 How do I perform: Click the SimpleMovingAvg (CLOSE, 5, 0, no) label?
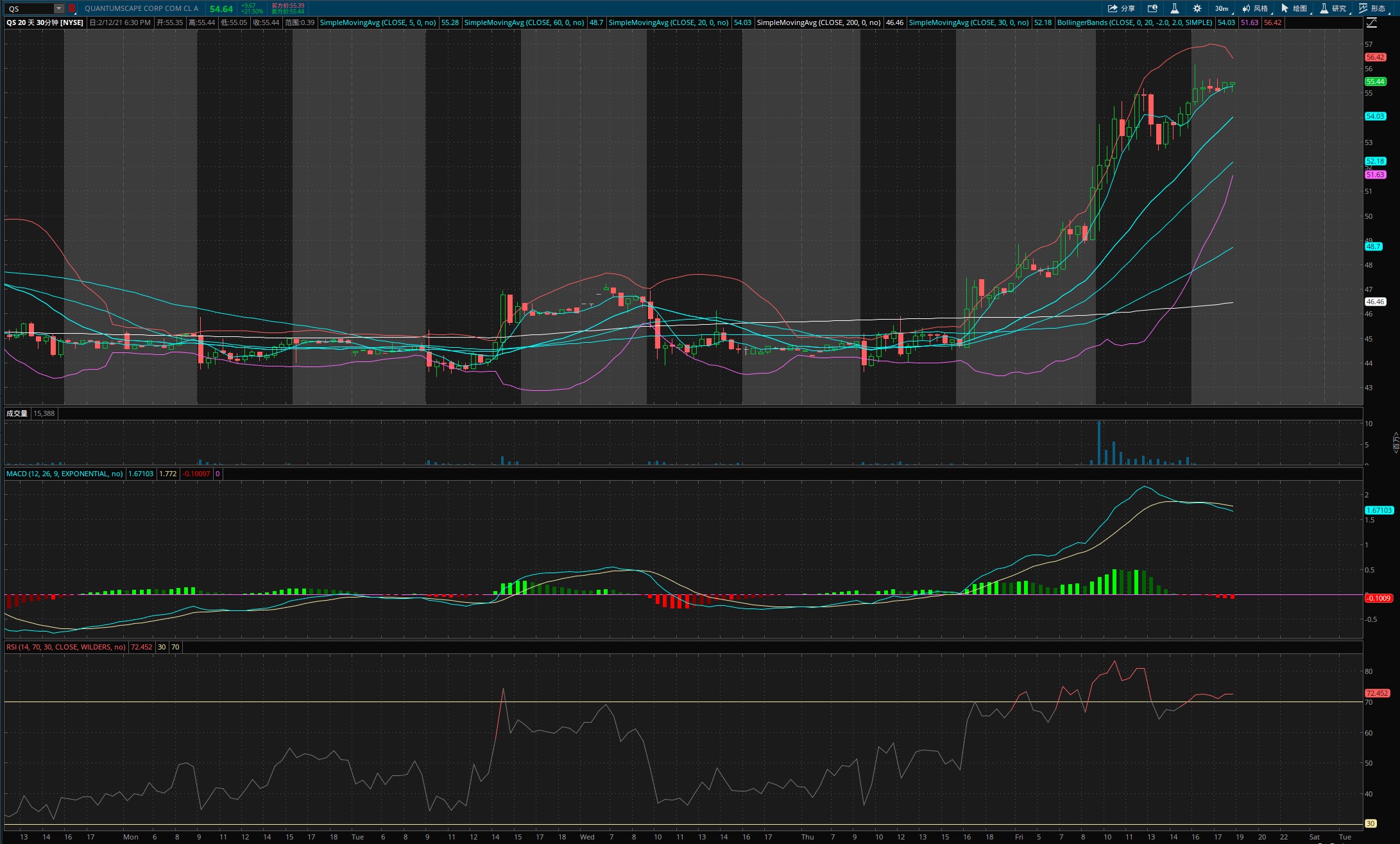tap(378, 22)
